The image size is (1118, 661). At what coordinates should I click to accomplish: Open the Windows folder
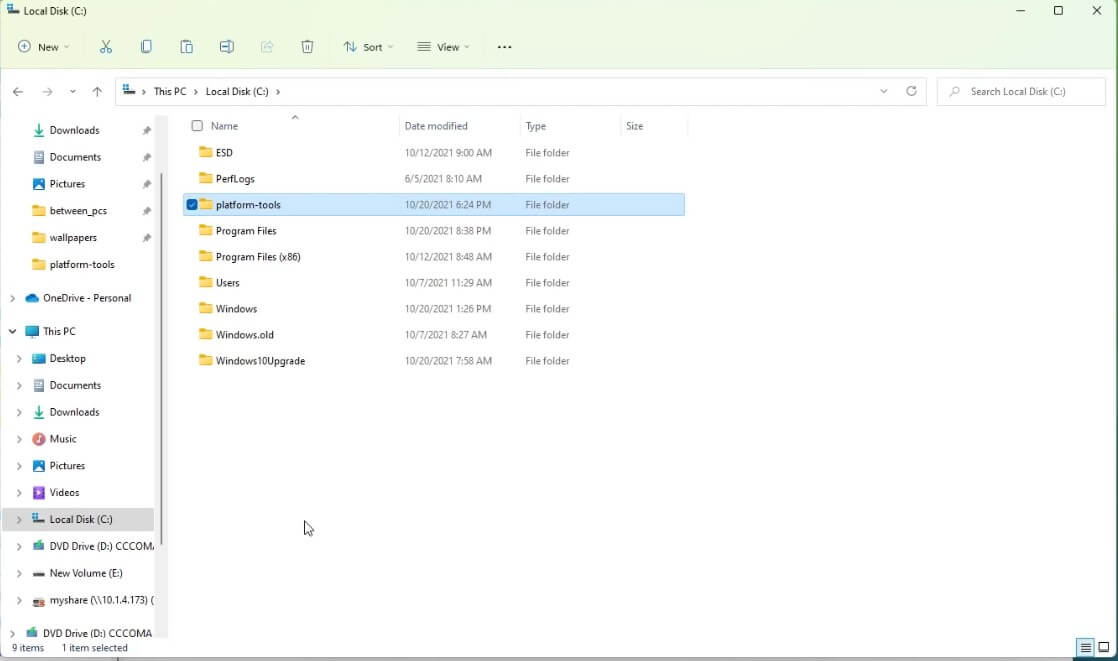(x=238, y=308)
